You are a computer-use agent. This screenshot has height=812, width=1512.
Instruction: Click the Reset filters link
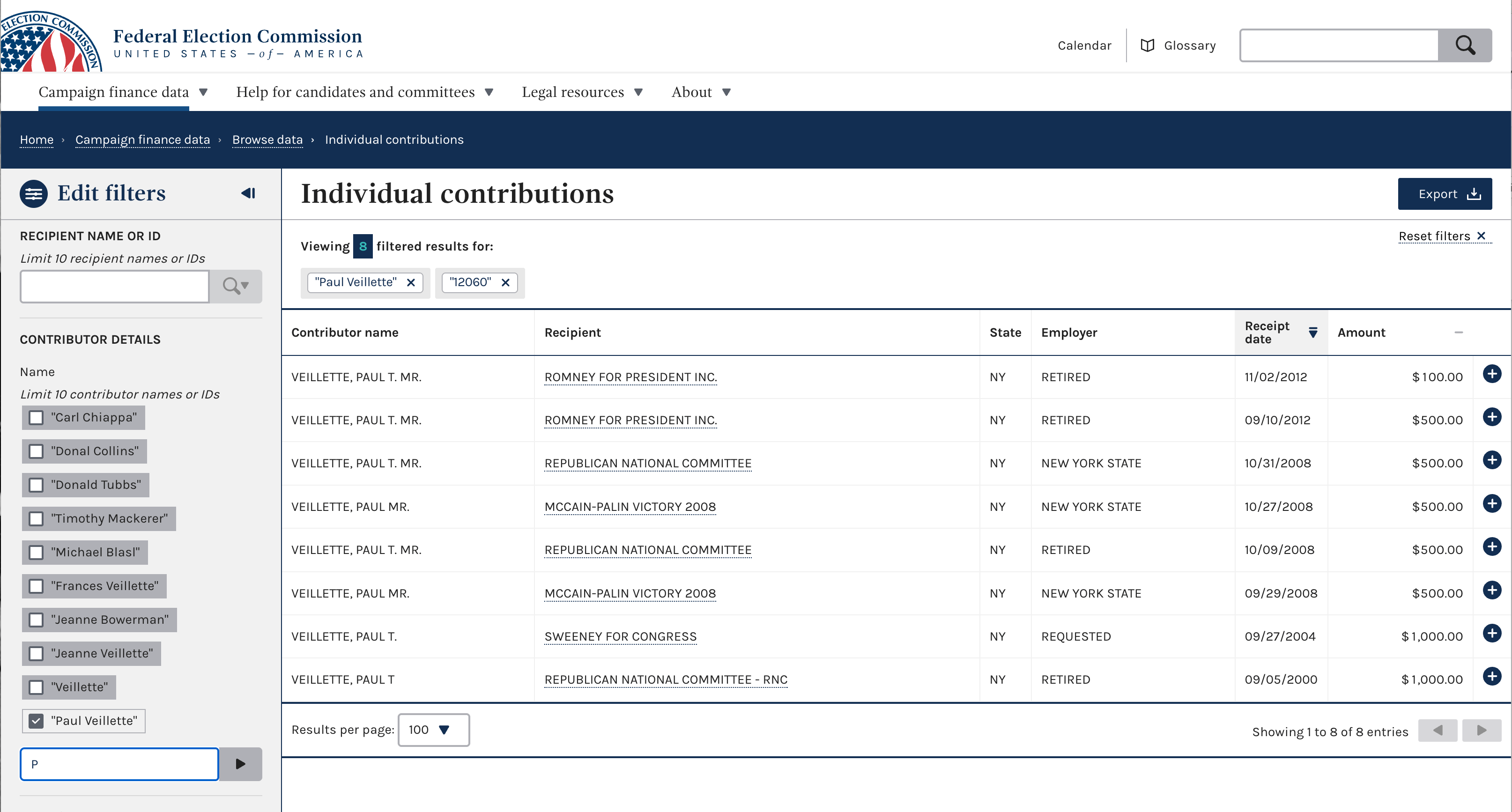click(x=1442, y=236)
